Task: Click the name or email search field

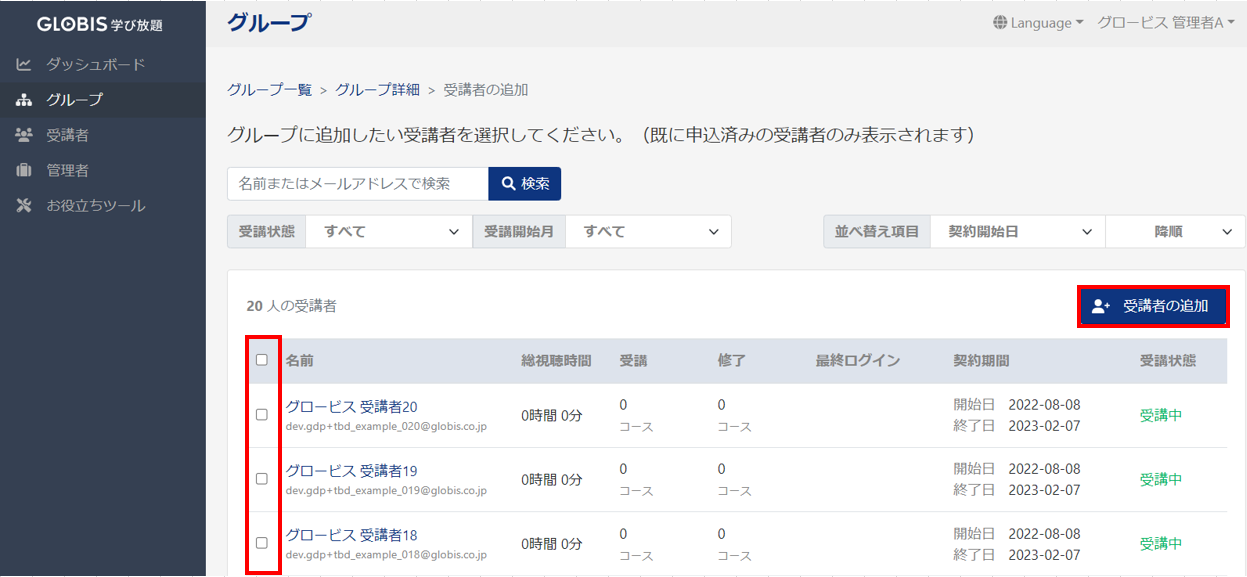Action: tap(357, 184)
